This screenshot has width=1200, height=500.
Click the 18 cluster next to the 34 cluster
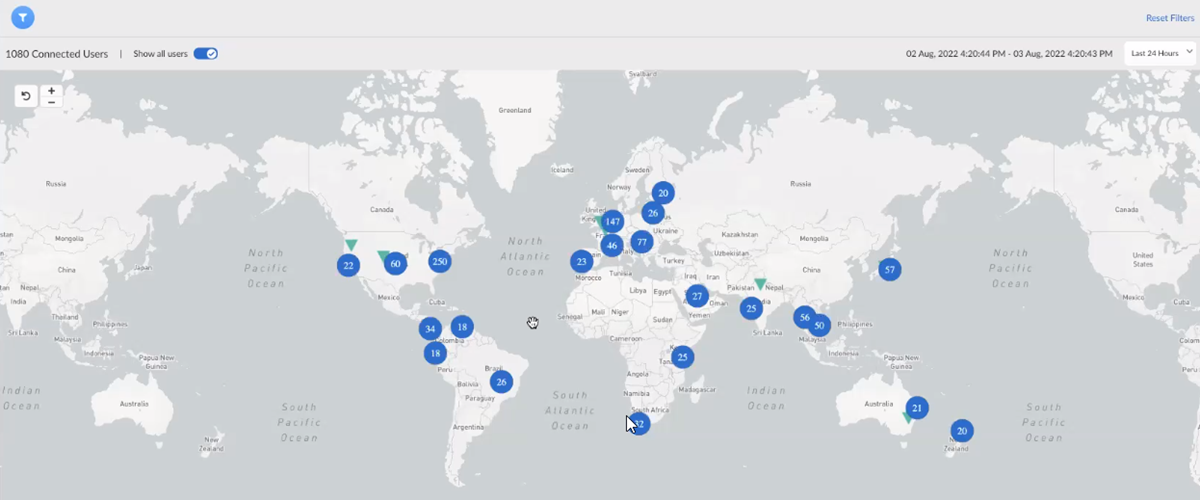(x=461, y=326)
